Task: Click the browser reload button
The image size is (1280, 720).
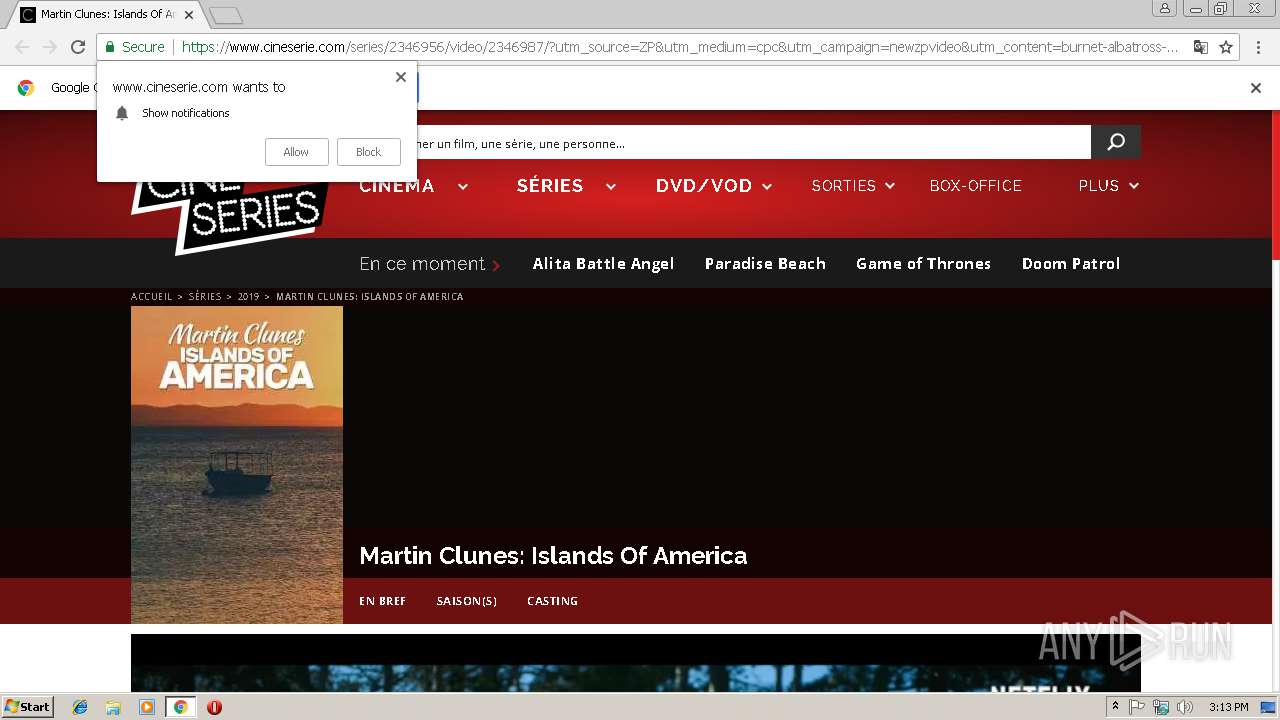Action: coord(78,47)
